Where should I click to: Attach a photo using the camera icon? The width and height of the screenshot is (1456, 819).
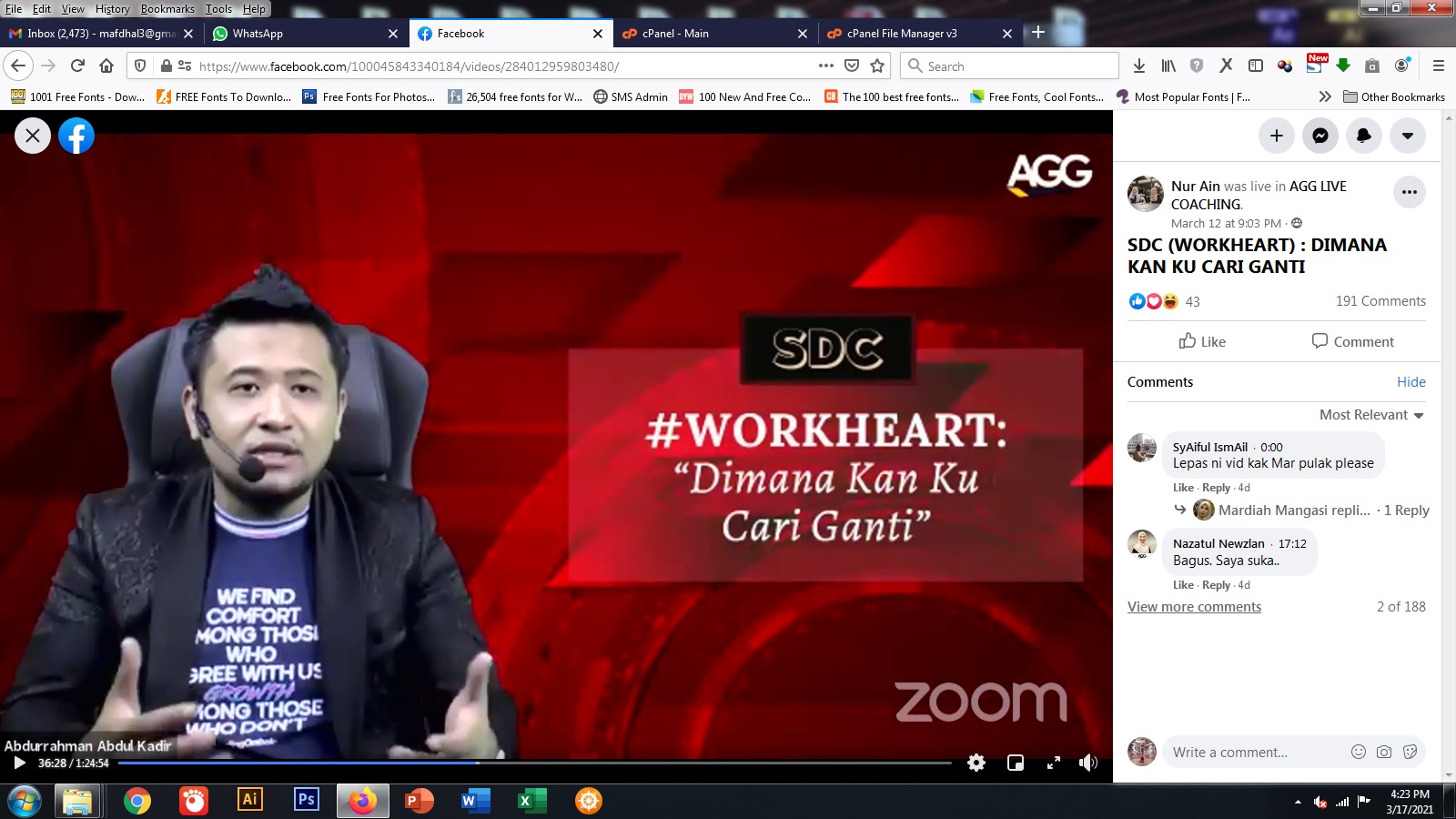click(1384, 752)
